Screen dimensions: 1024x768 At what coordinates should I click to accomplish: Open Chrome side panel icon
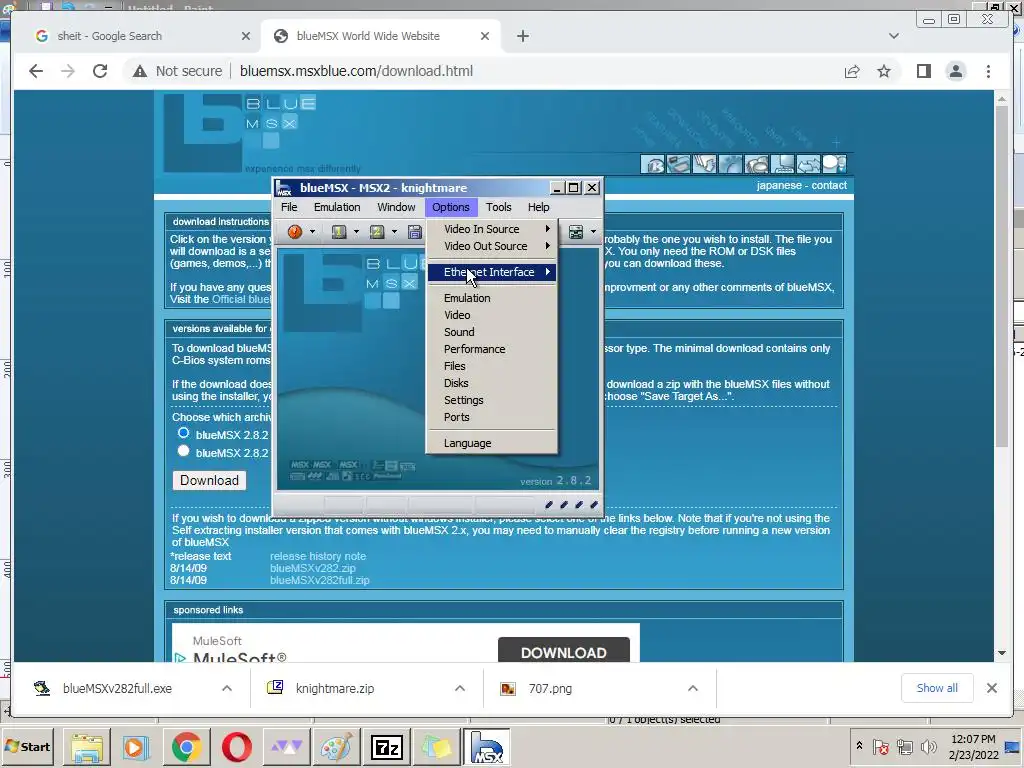(923, 71)
